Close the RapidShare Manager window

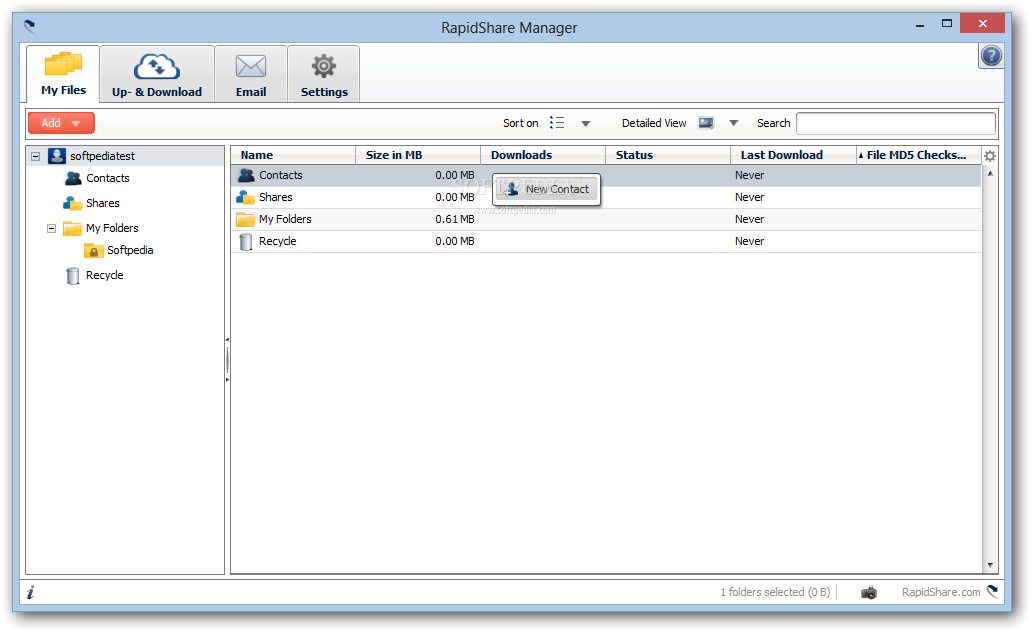[982, 24]
